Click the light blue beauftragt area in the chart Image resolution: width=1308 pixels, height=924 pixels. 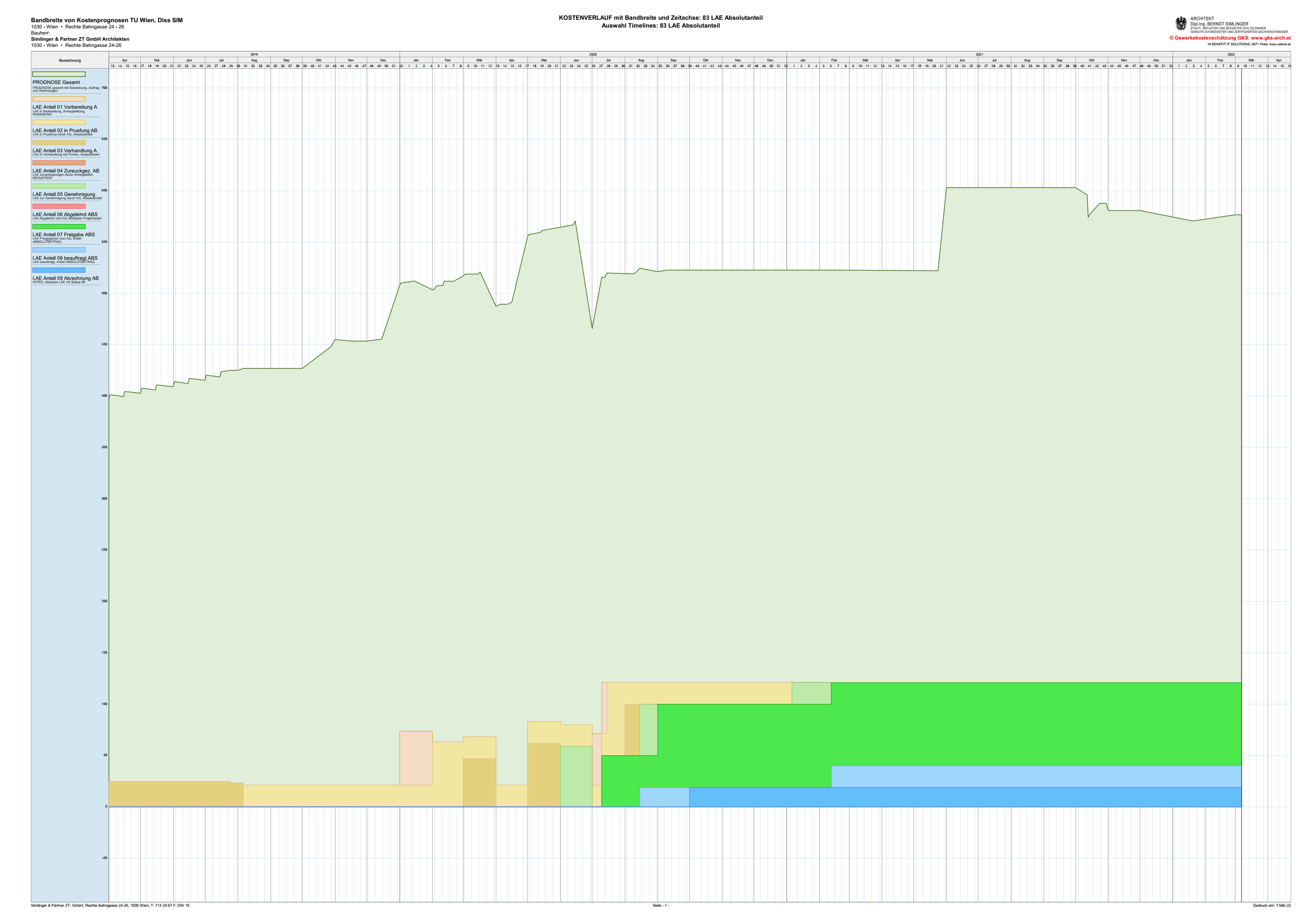[1025, 777]
